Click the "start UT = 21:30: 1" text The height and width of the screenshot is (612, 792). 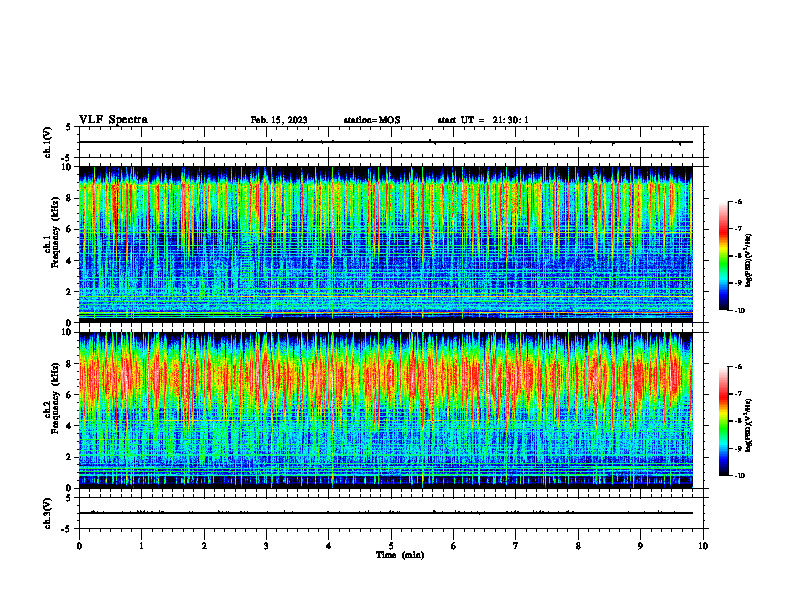click(x=483, y=120)
